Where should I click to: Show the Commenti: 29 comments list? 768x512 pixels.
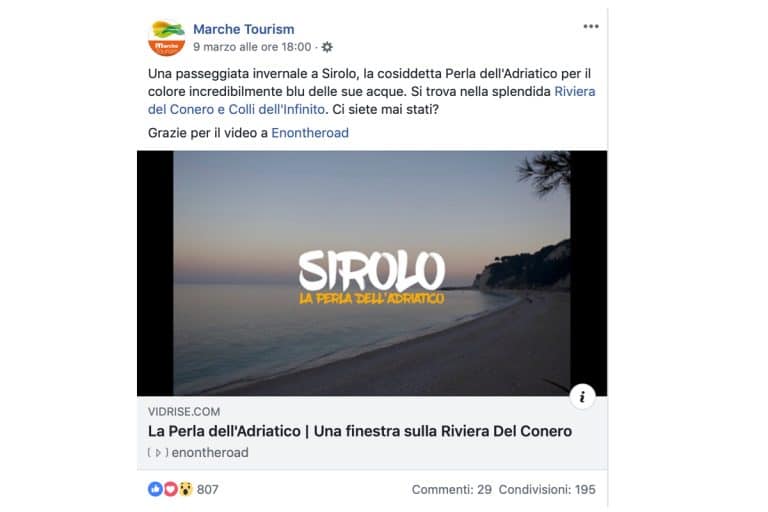(x=452, y=489)
